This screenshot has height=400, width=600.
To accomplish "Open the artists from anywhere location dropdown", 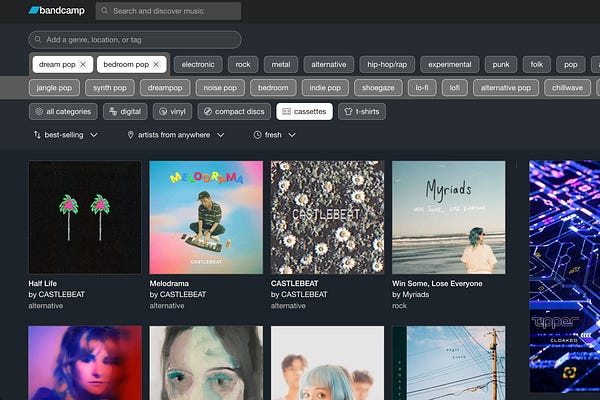I will 176,135.
